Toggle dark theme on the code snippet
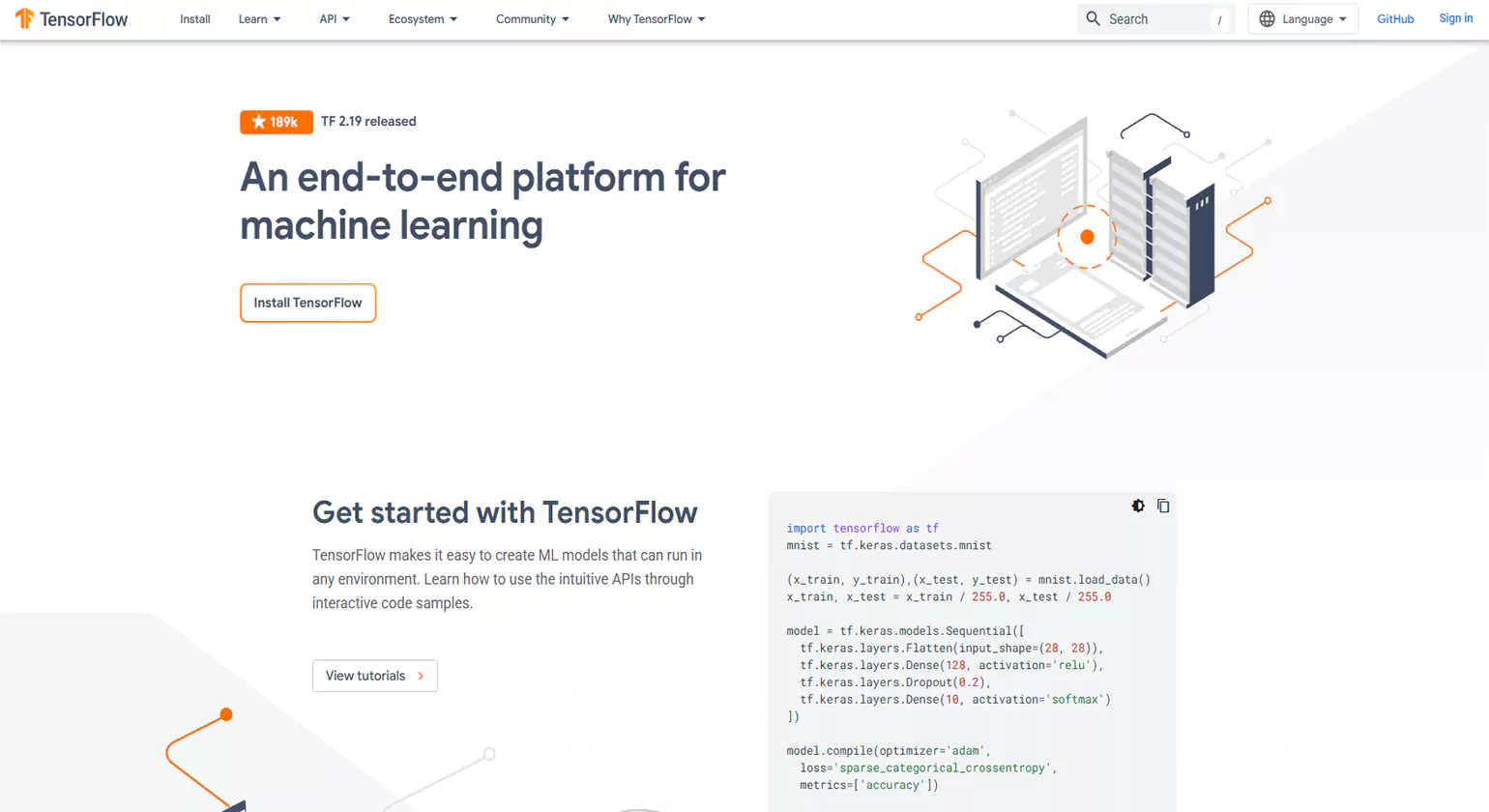Viewport: 1489px width, 812px height. [x=1138, y=505]
